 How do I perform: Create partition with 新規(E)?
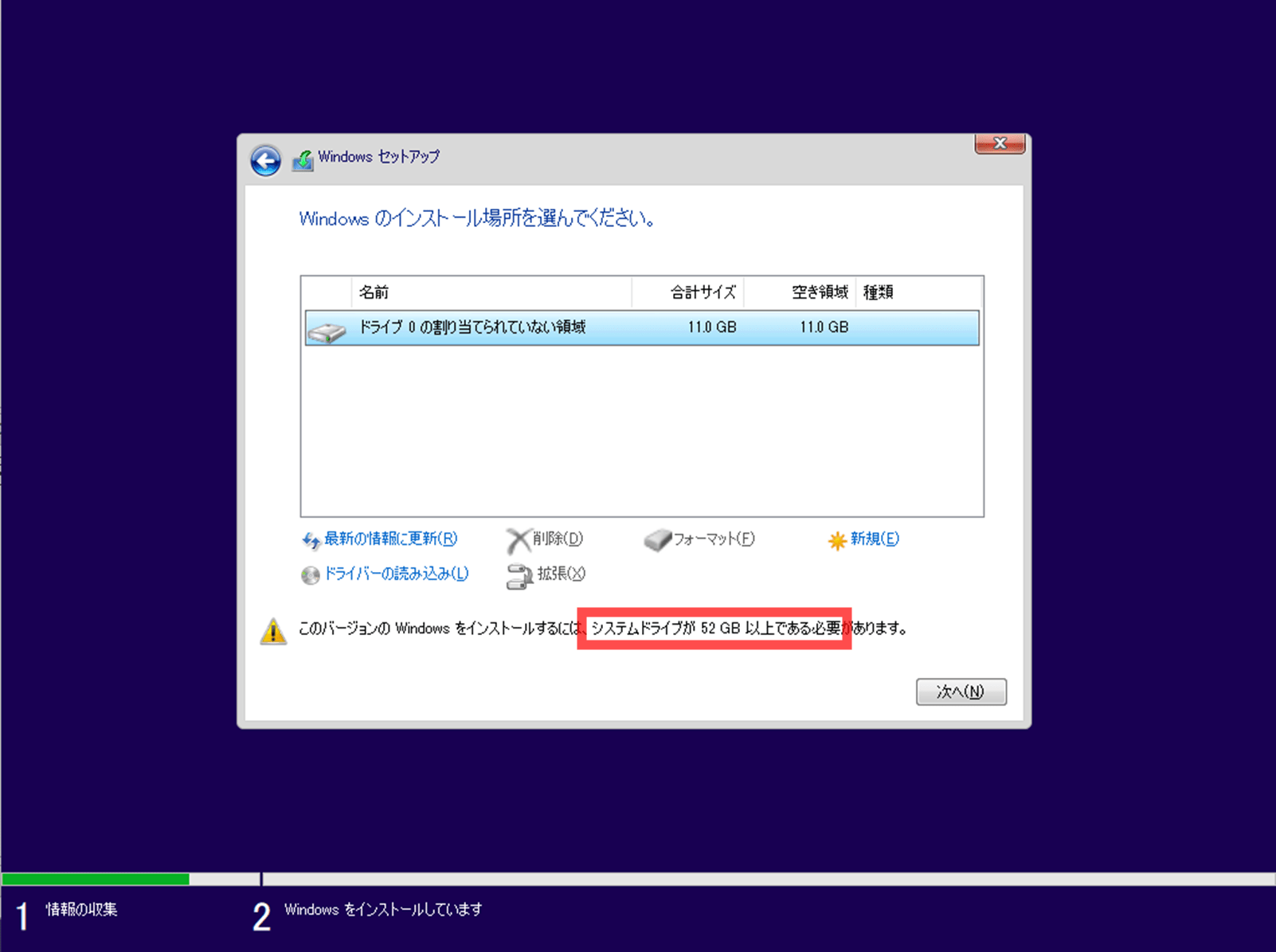875,539
